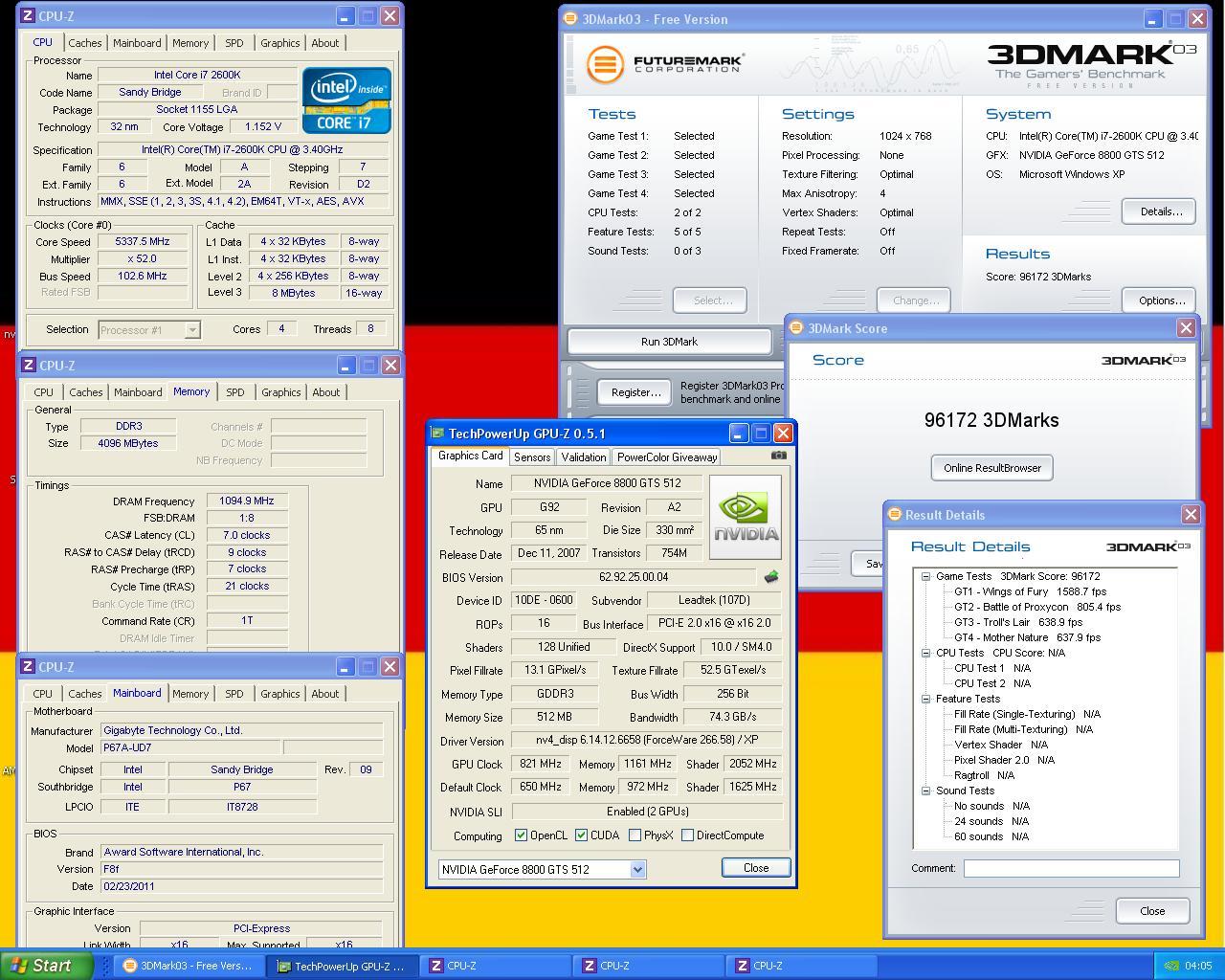This screenshot has height=980, width=1225.
Task: Click the GPU-Z title bar icon
Action: pos(437,434)
